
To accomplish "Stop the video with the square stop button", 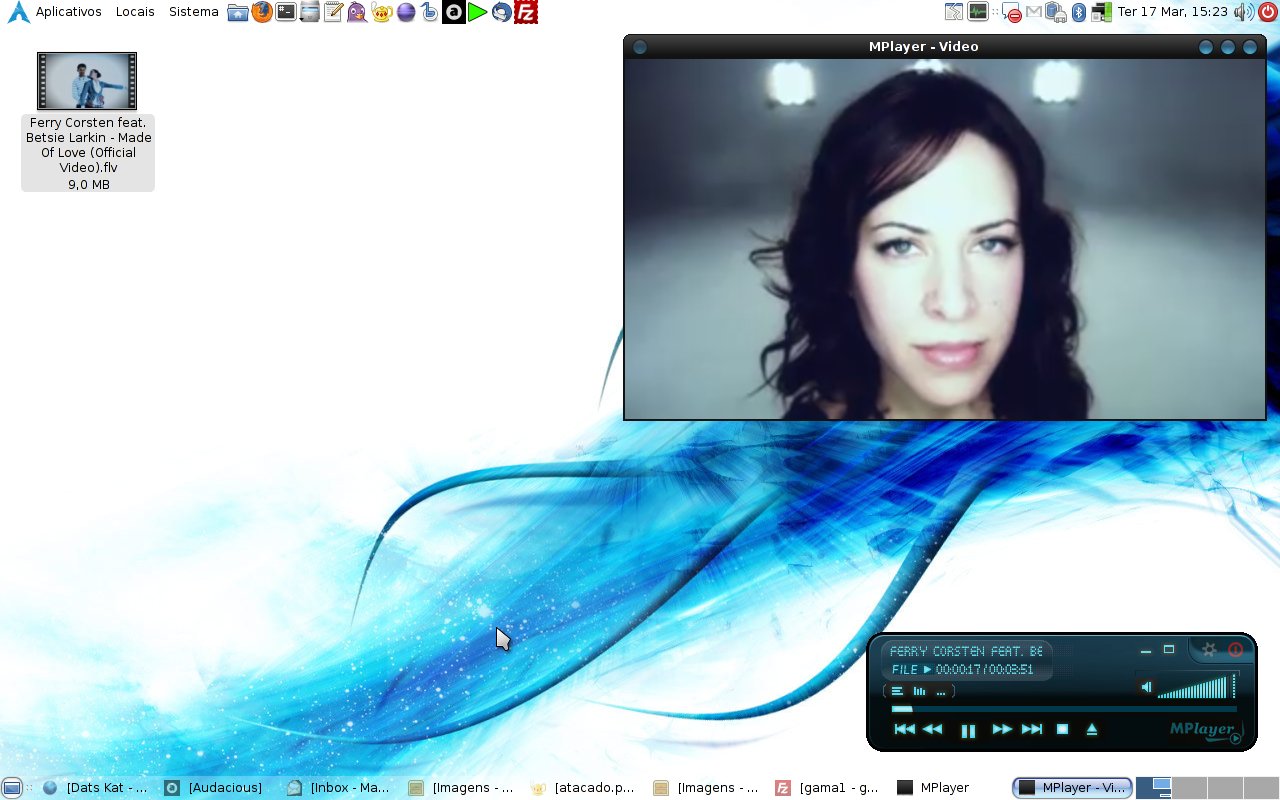I will [x=1062, y=730].
